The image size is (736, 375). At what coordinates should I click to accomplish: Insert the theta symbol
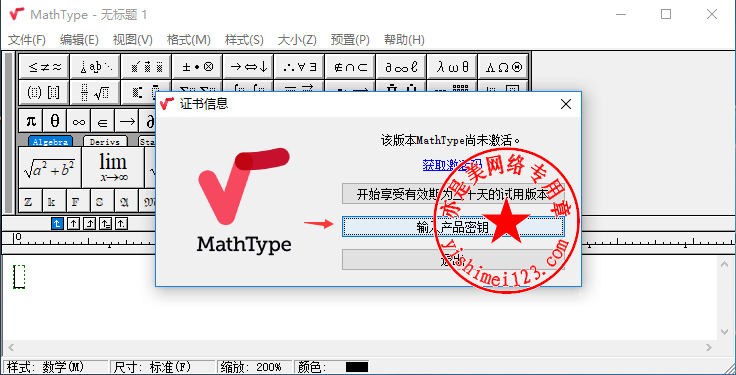(x=55, y=122)
